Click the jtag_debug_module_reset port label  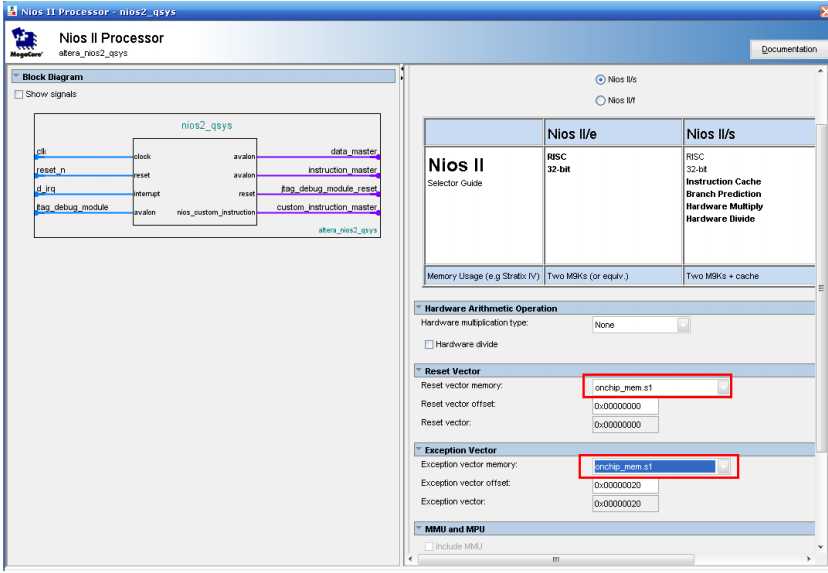[x=330, y=189]
